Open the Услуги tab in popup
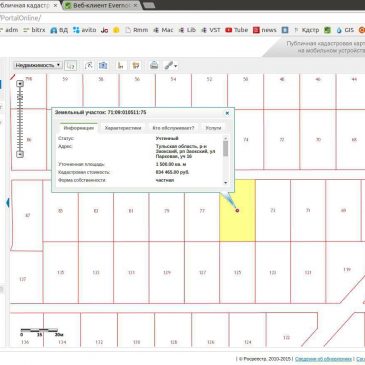The width and height of the screenshot is (365, 365). click(213, 128)
